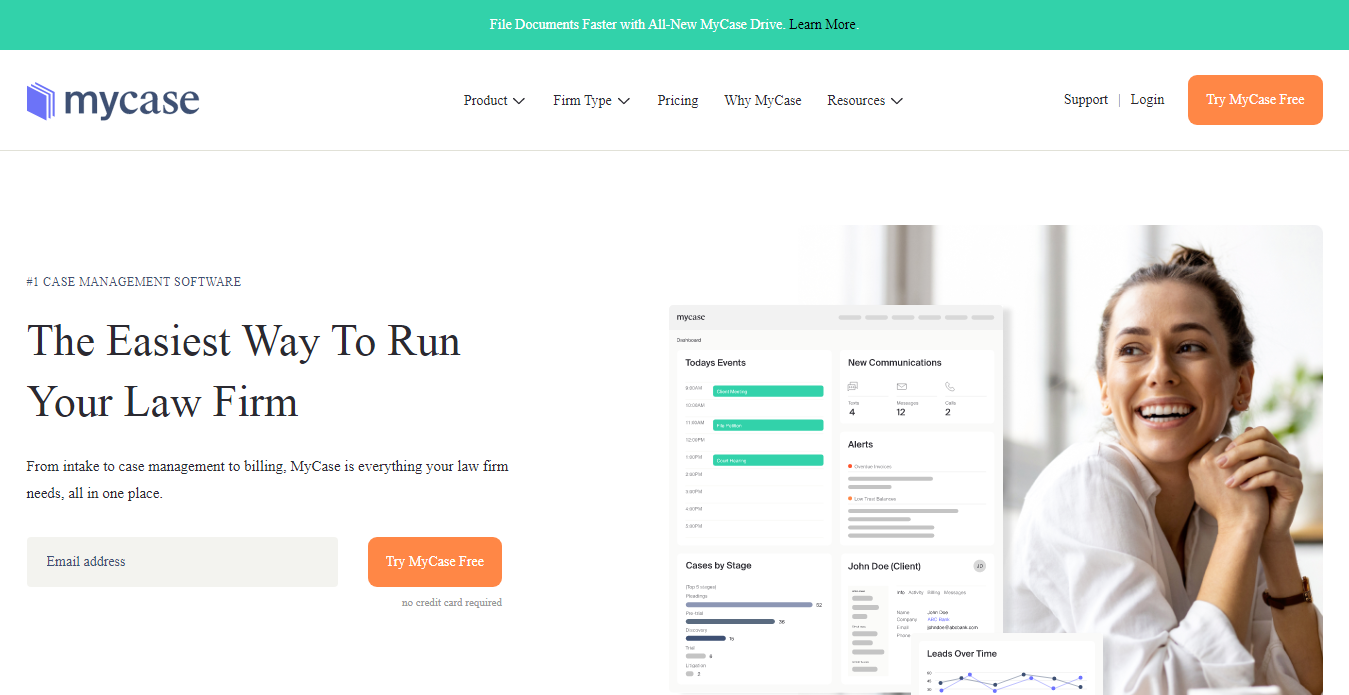Screen dimensions: 1349x695
Task: Click Learn More in the top banner
Action: (x=822, y=24)
